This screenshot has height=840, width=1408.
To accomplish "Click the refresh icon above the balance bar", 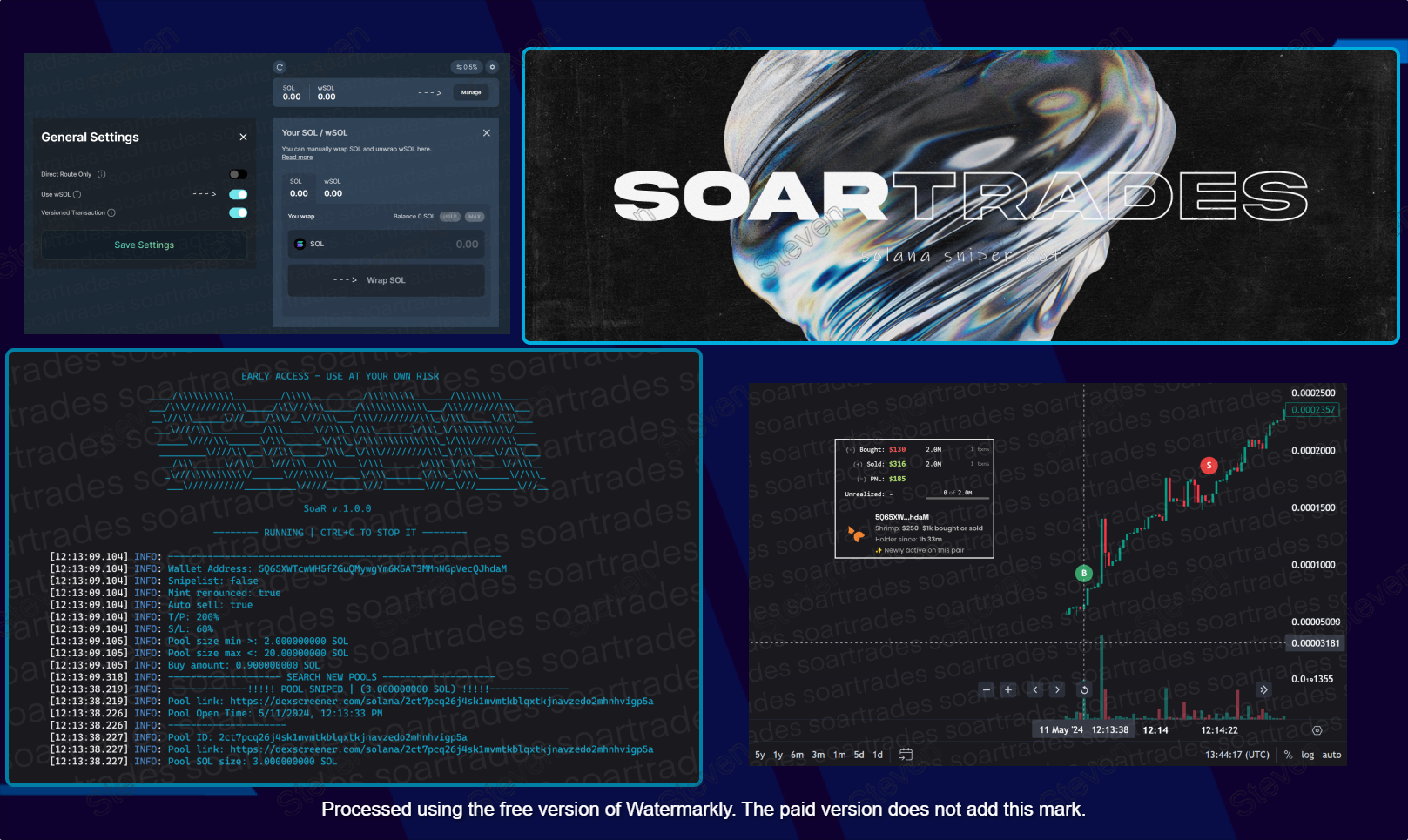I will (280, 67).
